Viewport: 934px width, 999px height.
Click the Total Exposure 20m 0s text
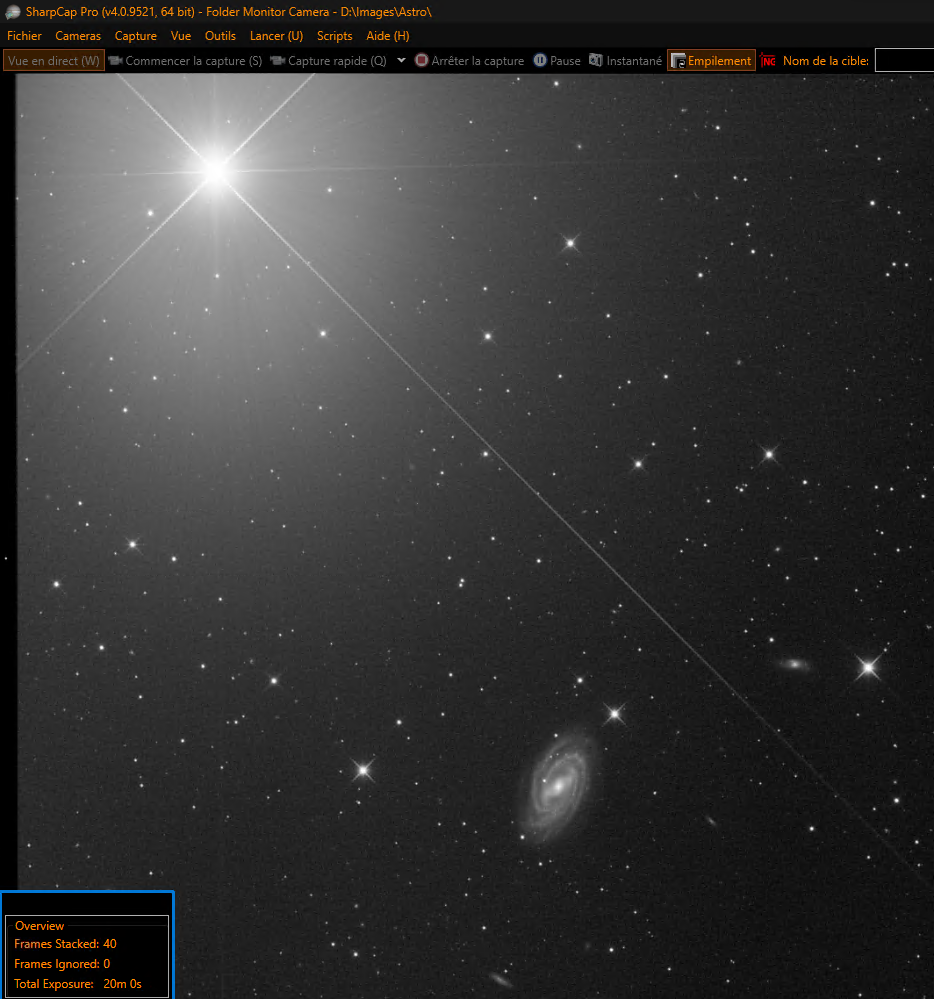coord(78,984)
